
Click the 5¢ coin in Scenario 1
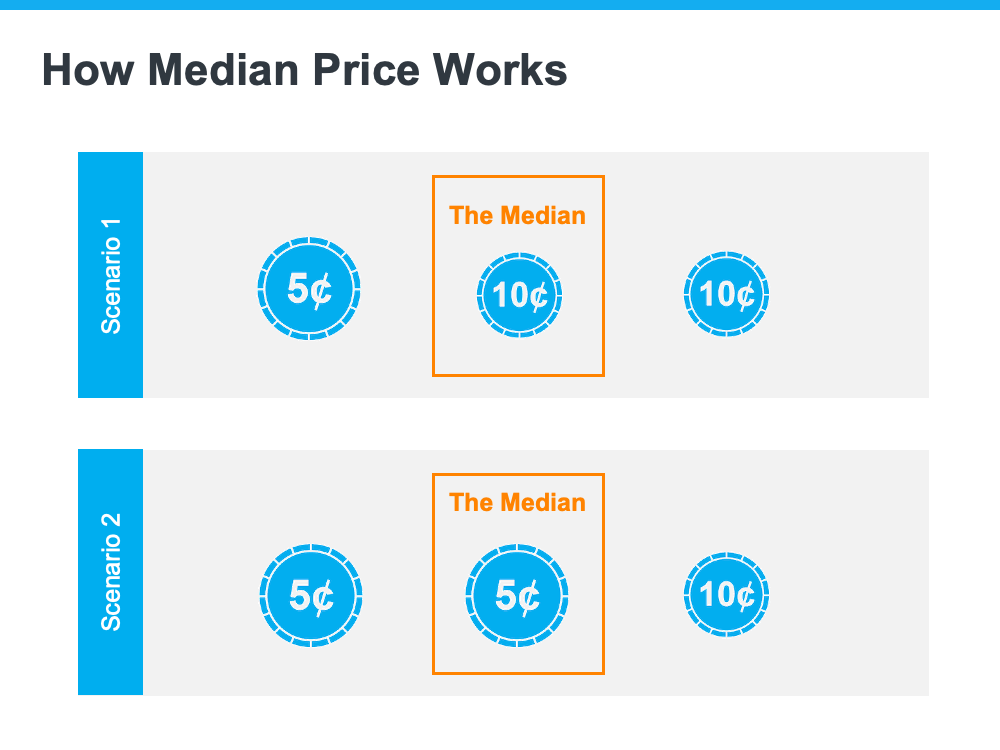(x=310, y=290)
